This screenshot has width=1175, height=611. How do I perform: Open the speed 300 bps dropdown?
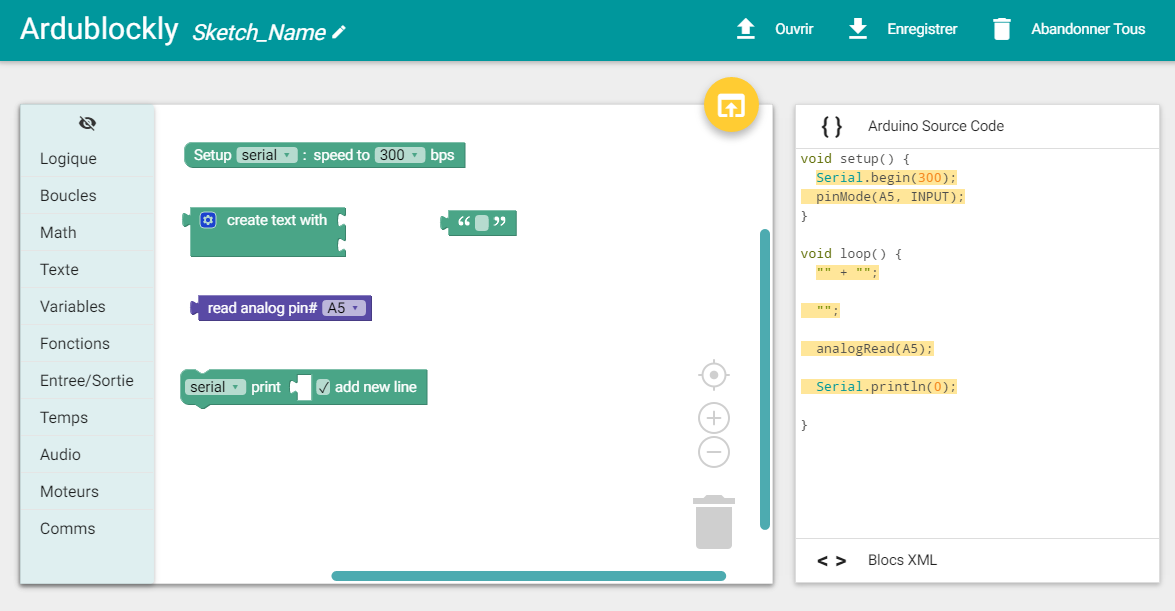(x=400, y=155)
